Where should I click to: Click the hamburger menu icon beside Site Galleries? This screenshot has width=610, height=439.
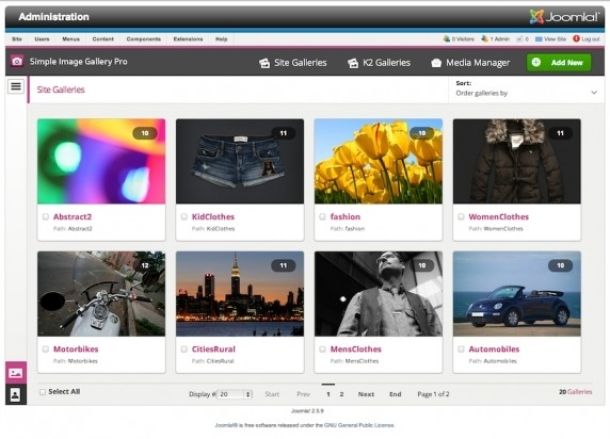click(15, 87)
